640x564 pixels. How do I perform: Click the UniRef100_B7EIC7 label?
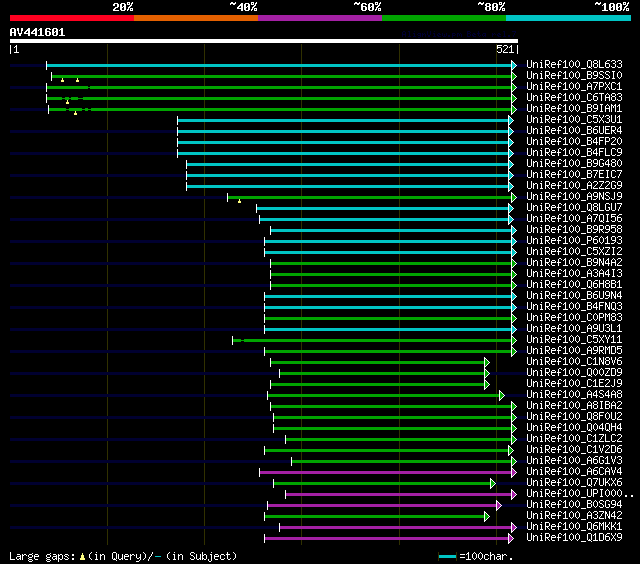pyautogui.click(x=574, y=175)
